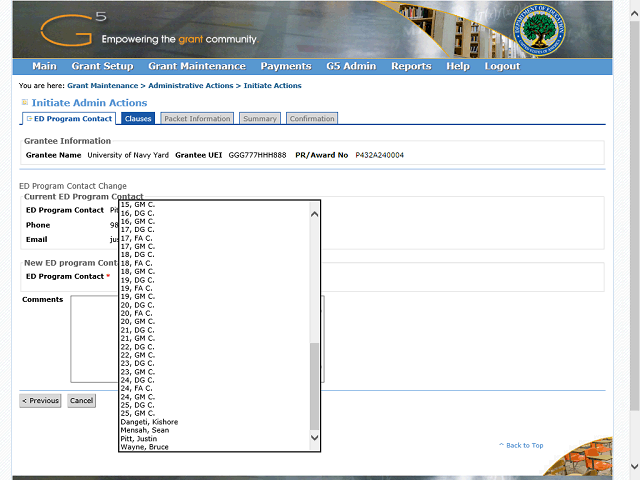This screenshot has width=640, height=480.
Task: Click the dropdown list scroll down arrow
Action: (314, 438)
